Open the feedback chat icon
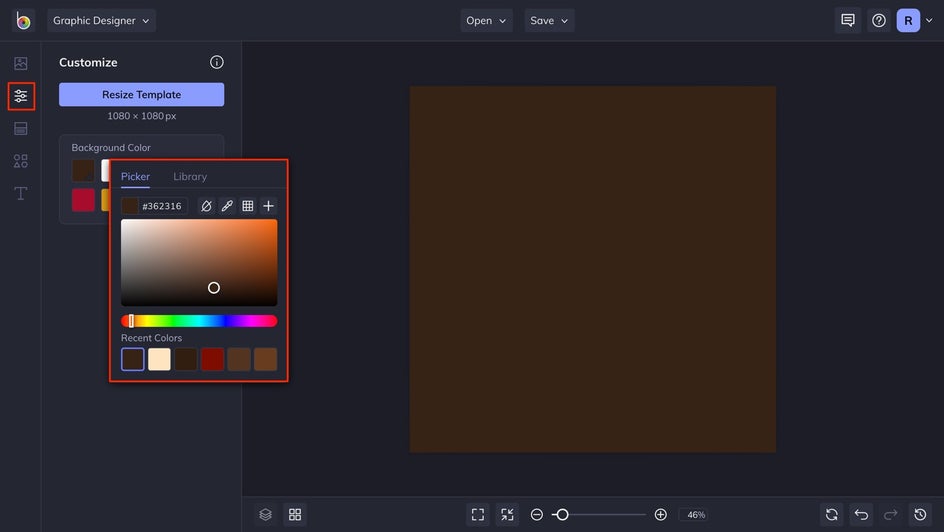Image resolution: width=944 pixels, height=532 pixels. (x=848, y=20)
